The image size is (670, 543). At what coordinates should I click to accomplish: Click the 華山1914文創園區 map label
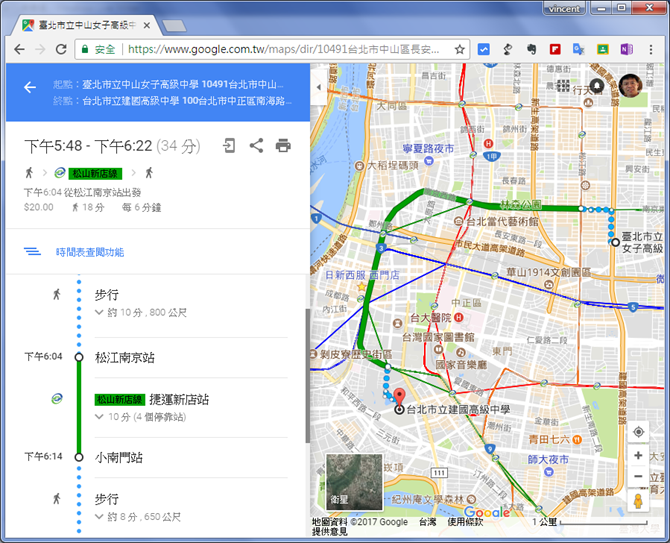tap(549, 272)
